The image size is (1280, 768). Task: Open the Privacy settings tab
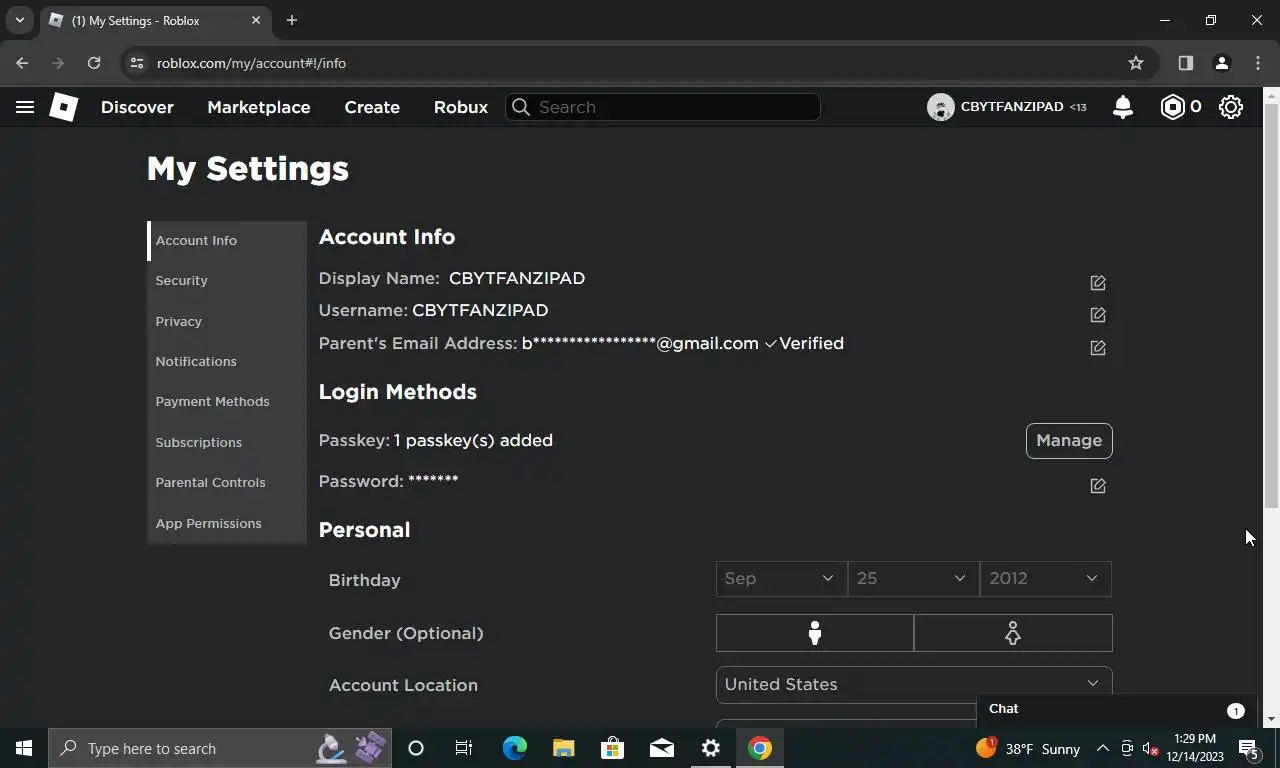pyautogui.click(x=227, y=321)
